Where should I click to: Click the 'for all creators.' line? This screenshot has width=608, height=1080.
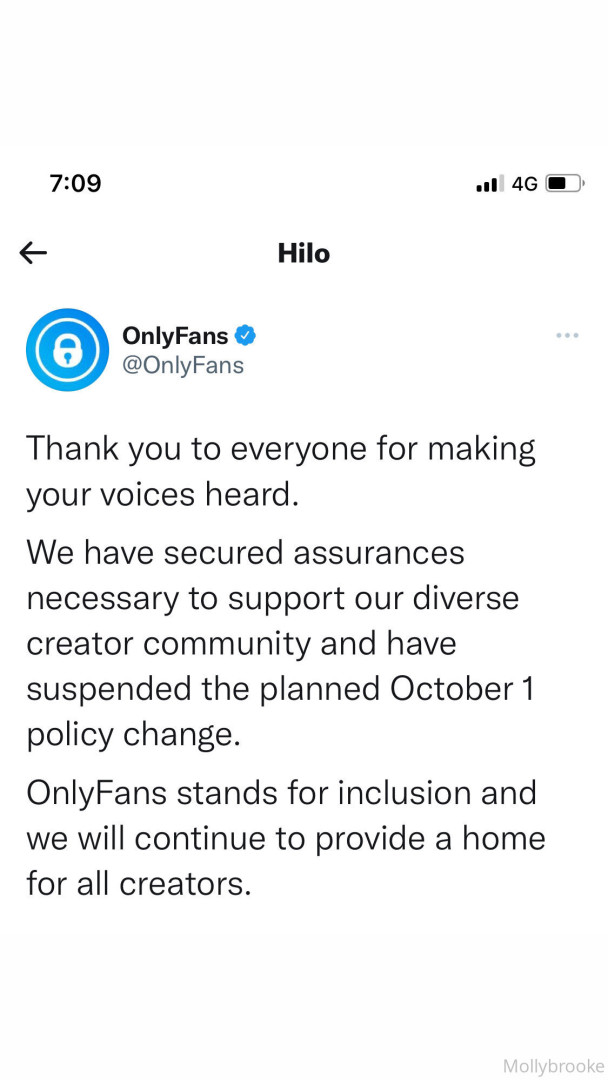[138, 884]
